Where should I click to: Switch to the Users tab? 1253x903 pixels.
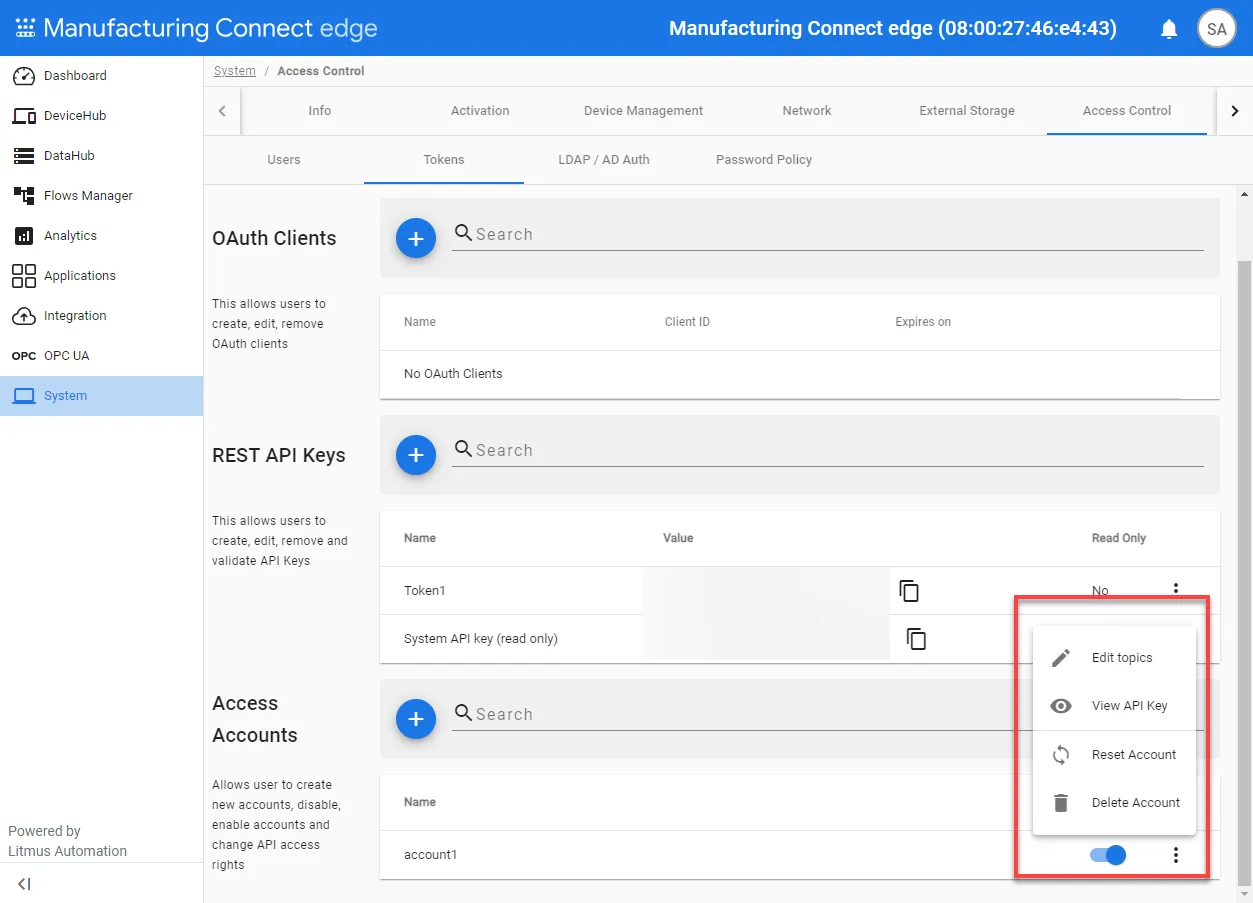[x=284, y=160]
